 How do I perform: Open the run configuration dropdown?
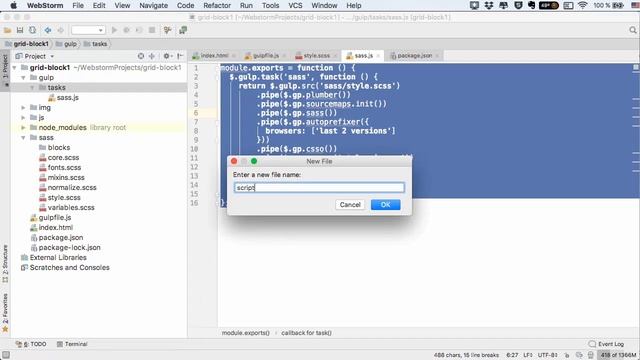(88, 30)
